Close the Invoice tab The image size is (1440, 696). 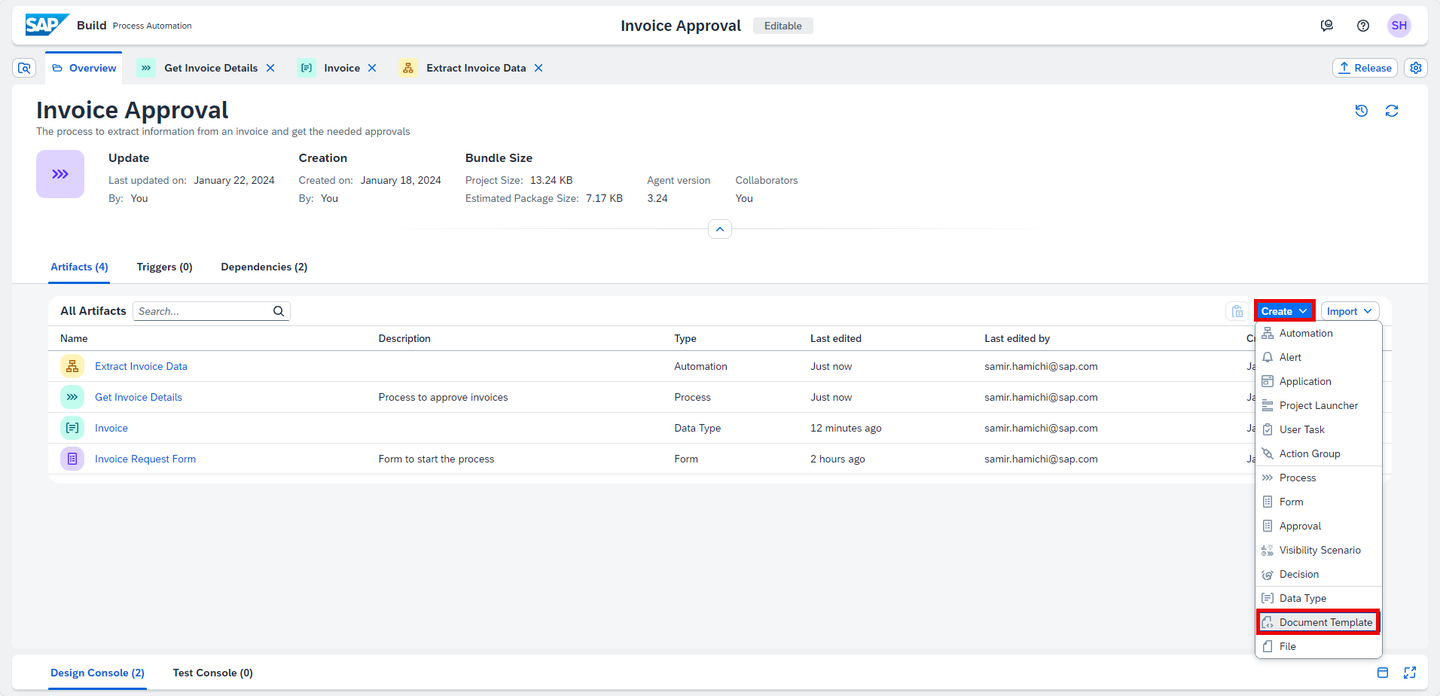pos(372,68)
